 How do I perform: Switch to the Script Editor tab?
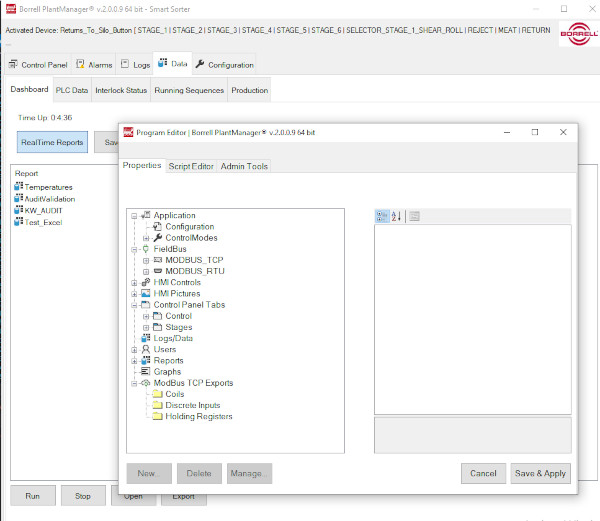click(x=191, y=166)
